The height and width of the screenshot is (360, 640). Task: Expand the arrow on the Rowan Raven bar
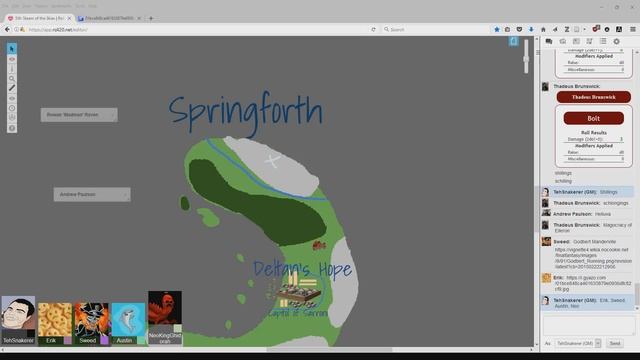[x=113, y=115]
